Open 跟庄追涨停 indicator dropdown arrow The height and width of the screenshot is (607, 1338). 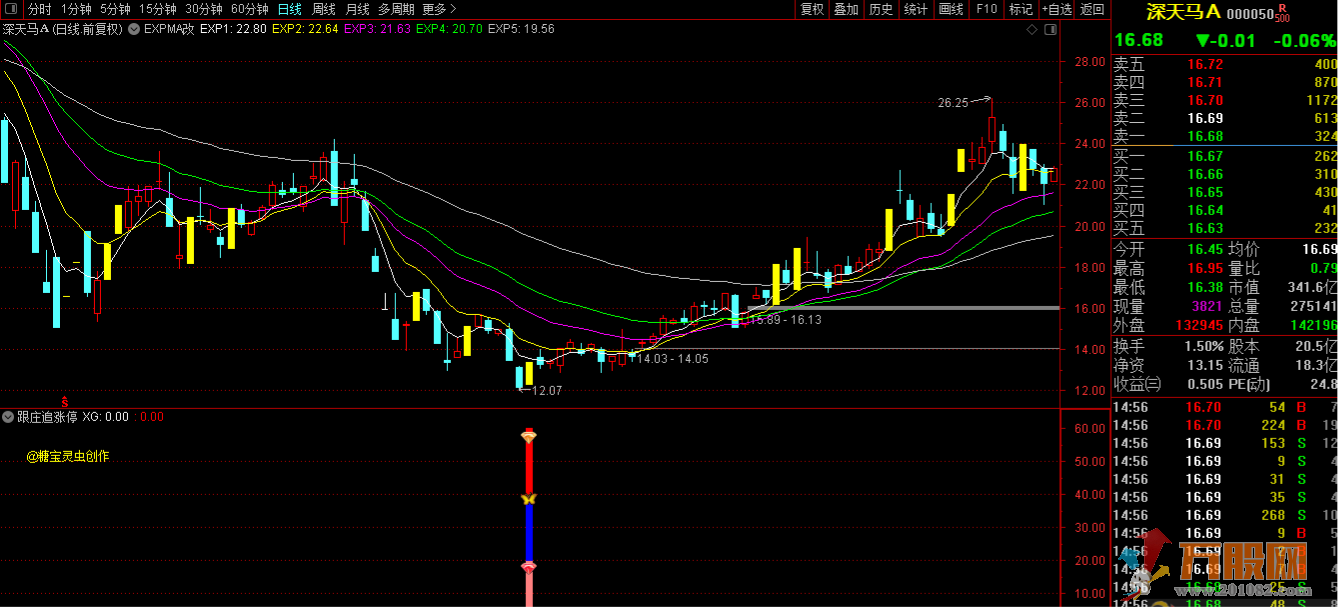[9, 417]
